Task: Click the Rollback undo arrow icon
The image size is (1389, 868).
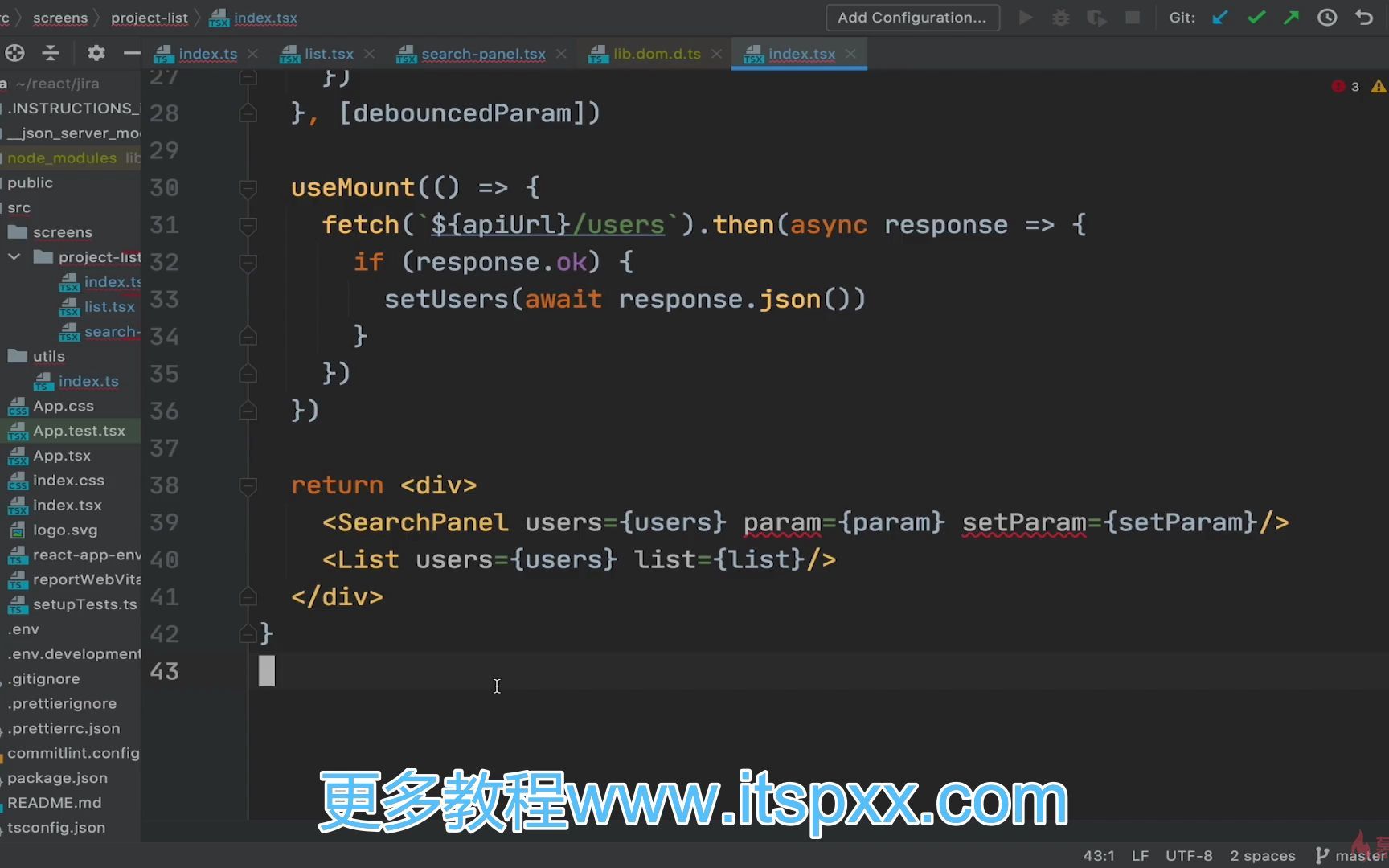Action: 1364,18
